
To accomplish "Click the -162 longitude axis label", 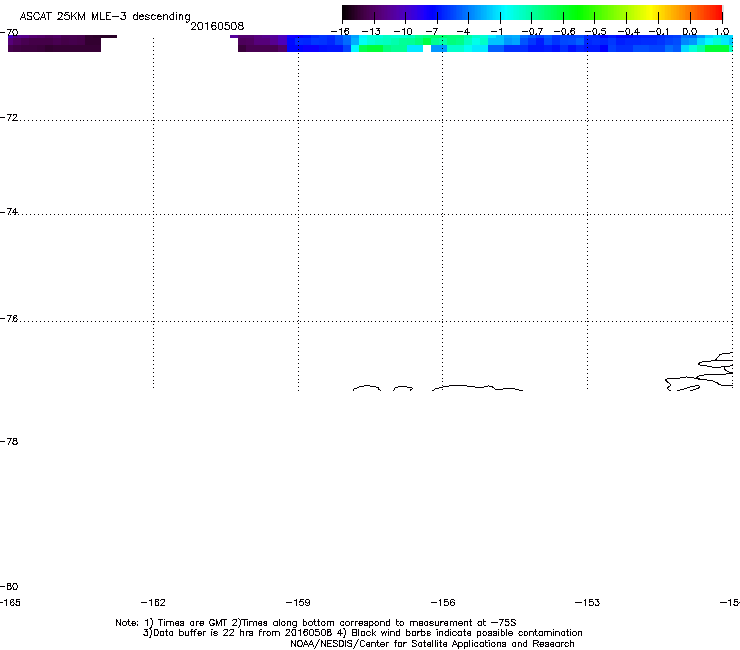I will [153, 603].
